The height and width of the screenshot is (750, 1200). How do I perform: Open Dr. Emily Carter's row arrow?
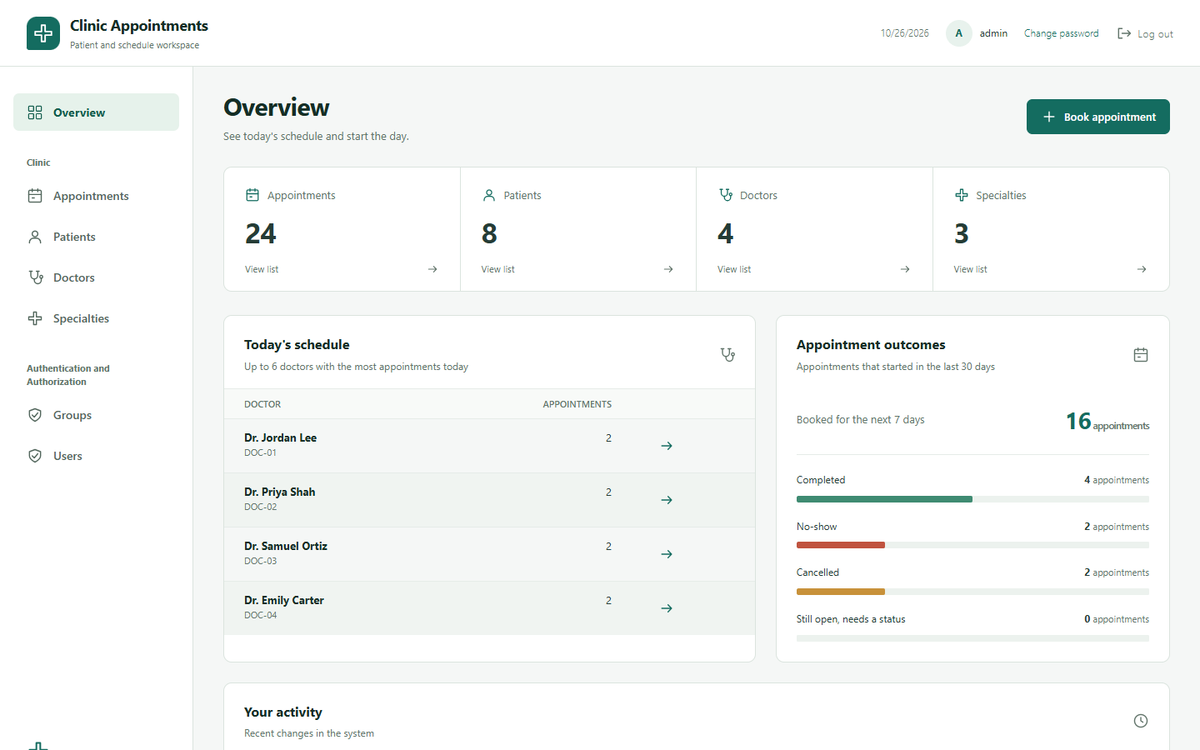(x=667, y=608)
